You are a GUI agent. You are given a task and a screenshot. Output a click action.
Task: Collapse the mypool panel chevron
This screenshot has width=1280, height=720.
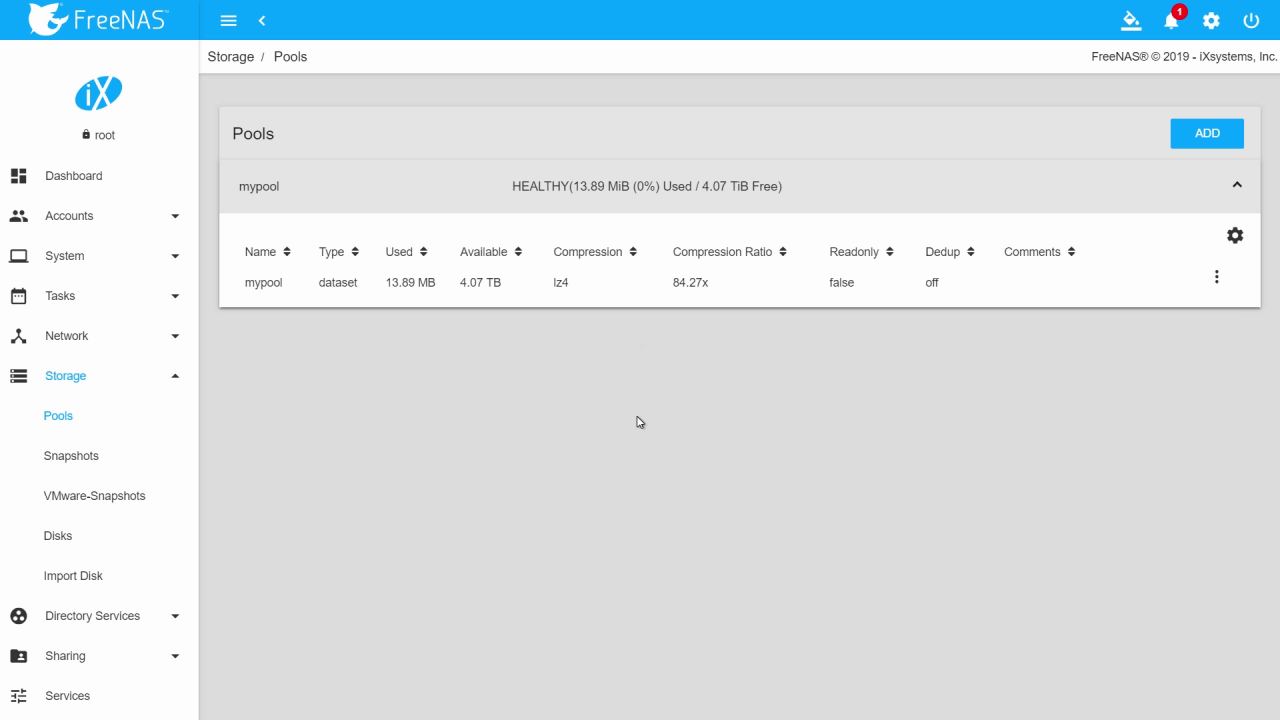[x=1237, y=184]
